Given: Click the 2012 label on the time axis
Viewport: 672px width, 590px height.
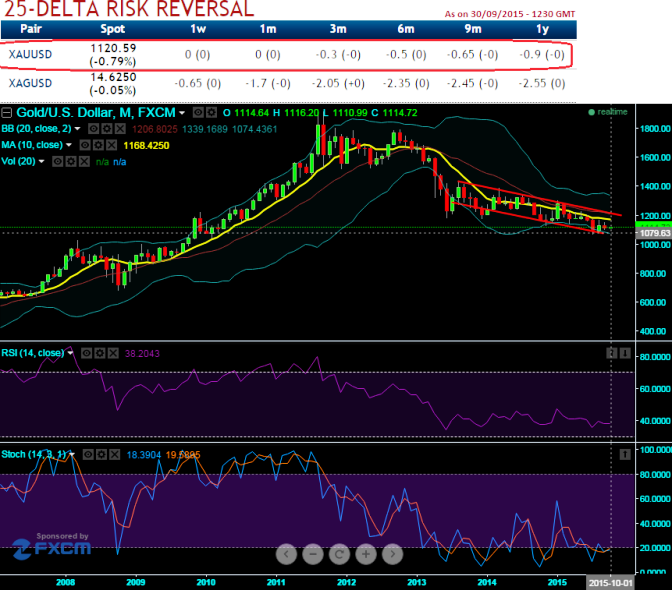Looking at the screenshot, I should coord(346,583).
